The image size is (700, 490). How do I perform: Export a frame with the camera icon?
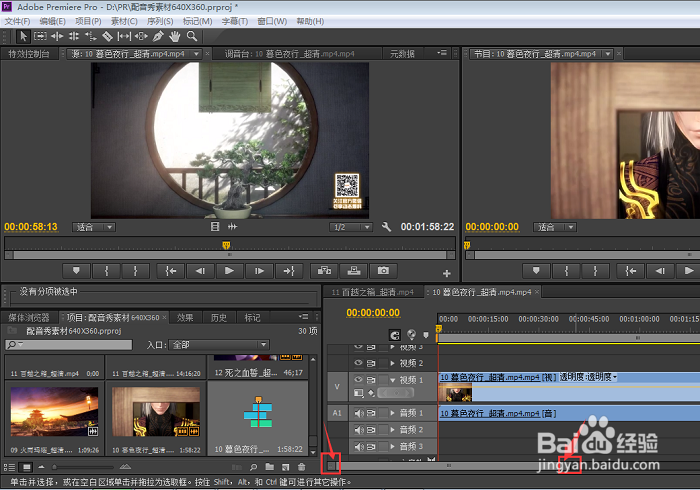pos(383,270)
